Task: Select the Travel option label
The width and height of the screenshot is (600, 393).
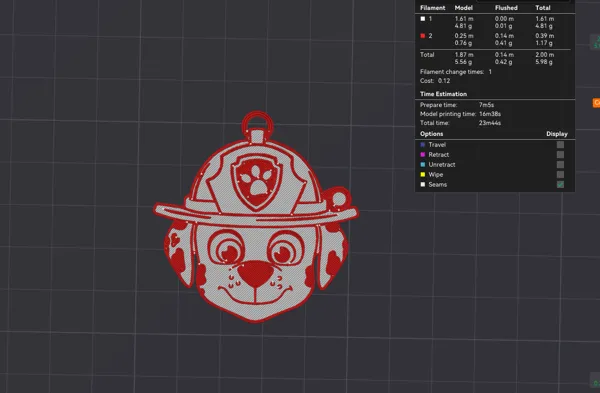Action: click(x=437, y=145)
